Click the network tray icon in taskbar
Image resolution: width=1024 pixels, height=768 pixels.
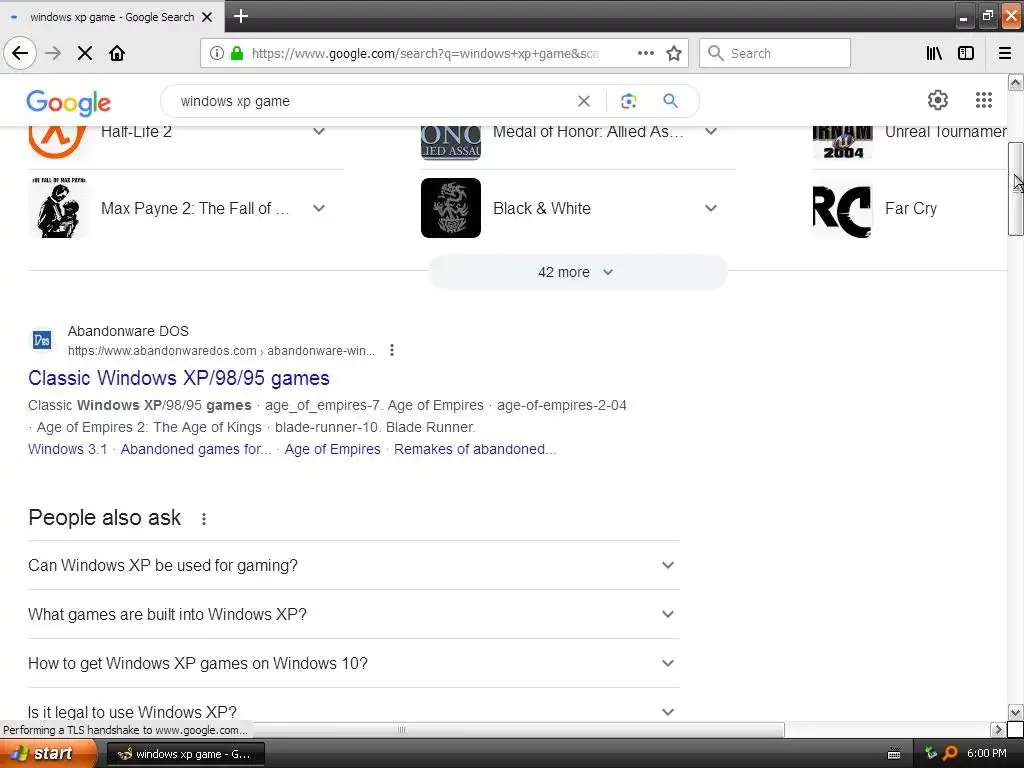(931, 754)
